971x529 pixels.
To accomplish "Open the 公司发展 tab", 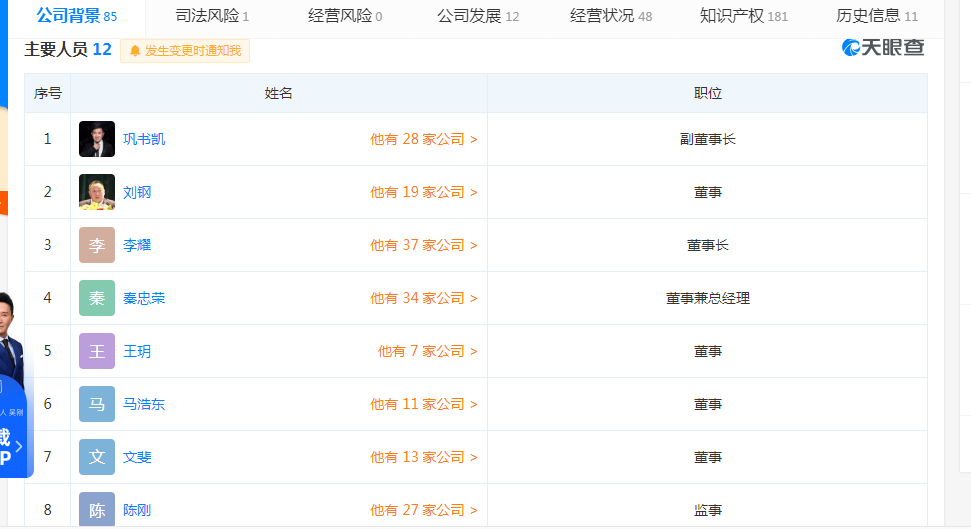I will (478, 16).
